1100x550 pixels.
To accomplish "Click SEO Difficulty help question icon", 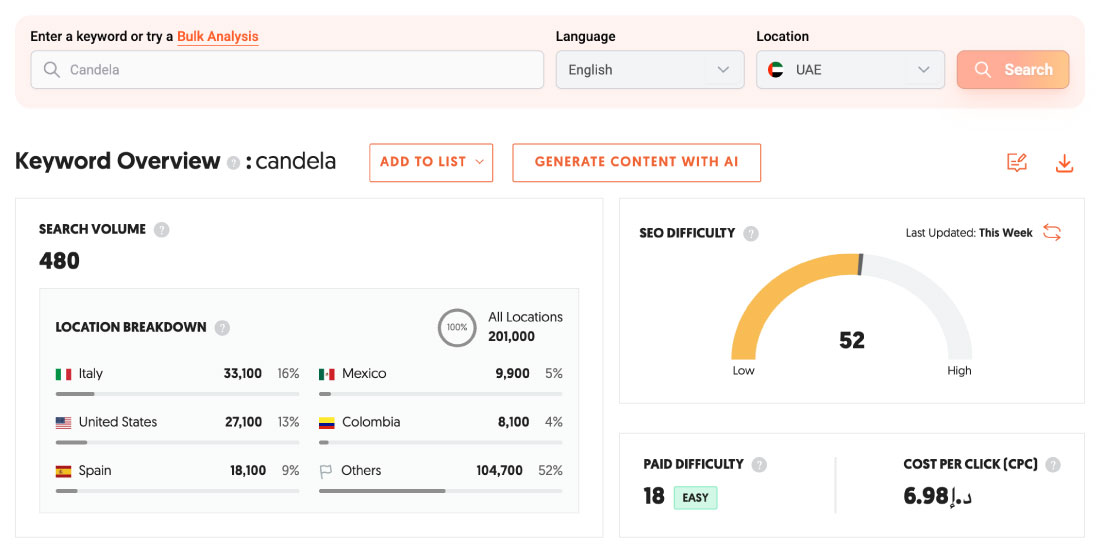I will (751, 234).
